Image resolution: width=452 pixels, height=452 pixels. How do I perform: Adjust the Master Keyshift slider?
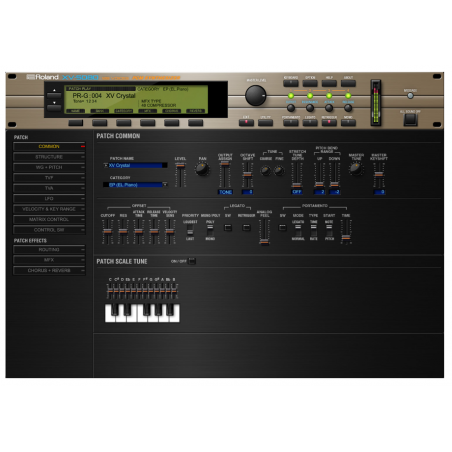click(x=379, y=174)
